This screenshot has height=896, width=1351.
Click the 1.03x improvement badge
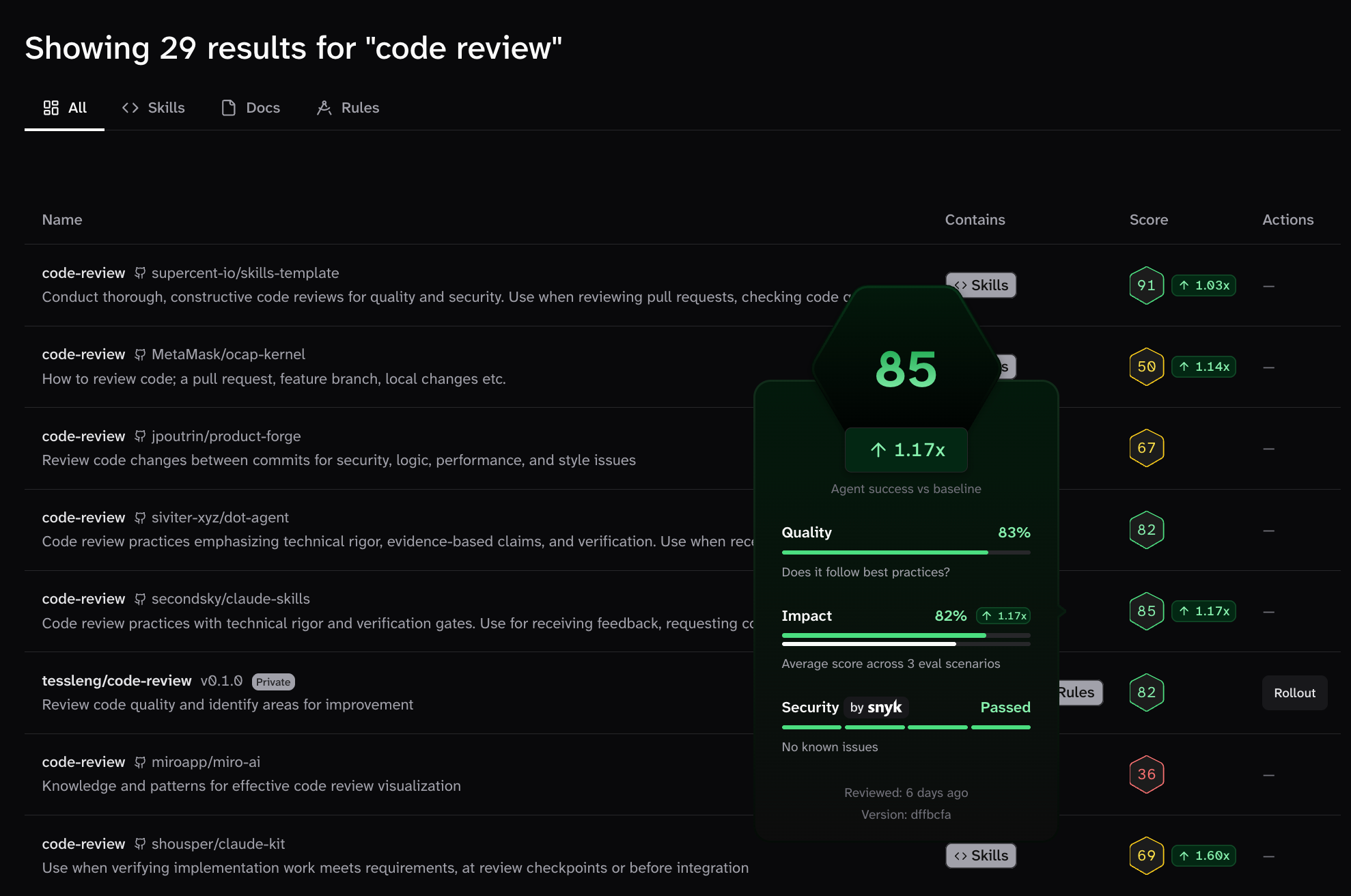[1204, 285]
